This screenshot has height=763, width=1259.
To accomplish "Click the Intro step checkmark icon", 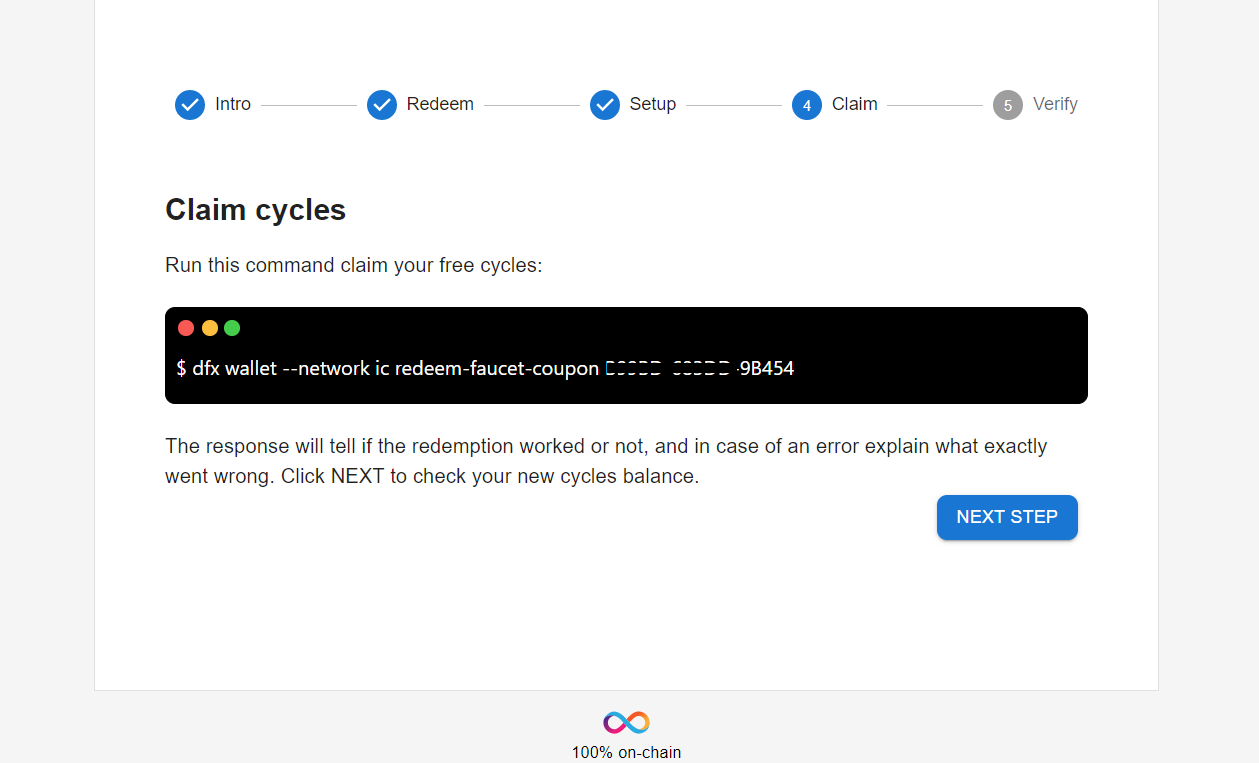I will [190, 105].
